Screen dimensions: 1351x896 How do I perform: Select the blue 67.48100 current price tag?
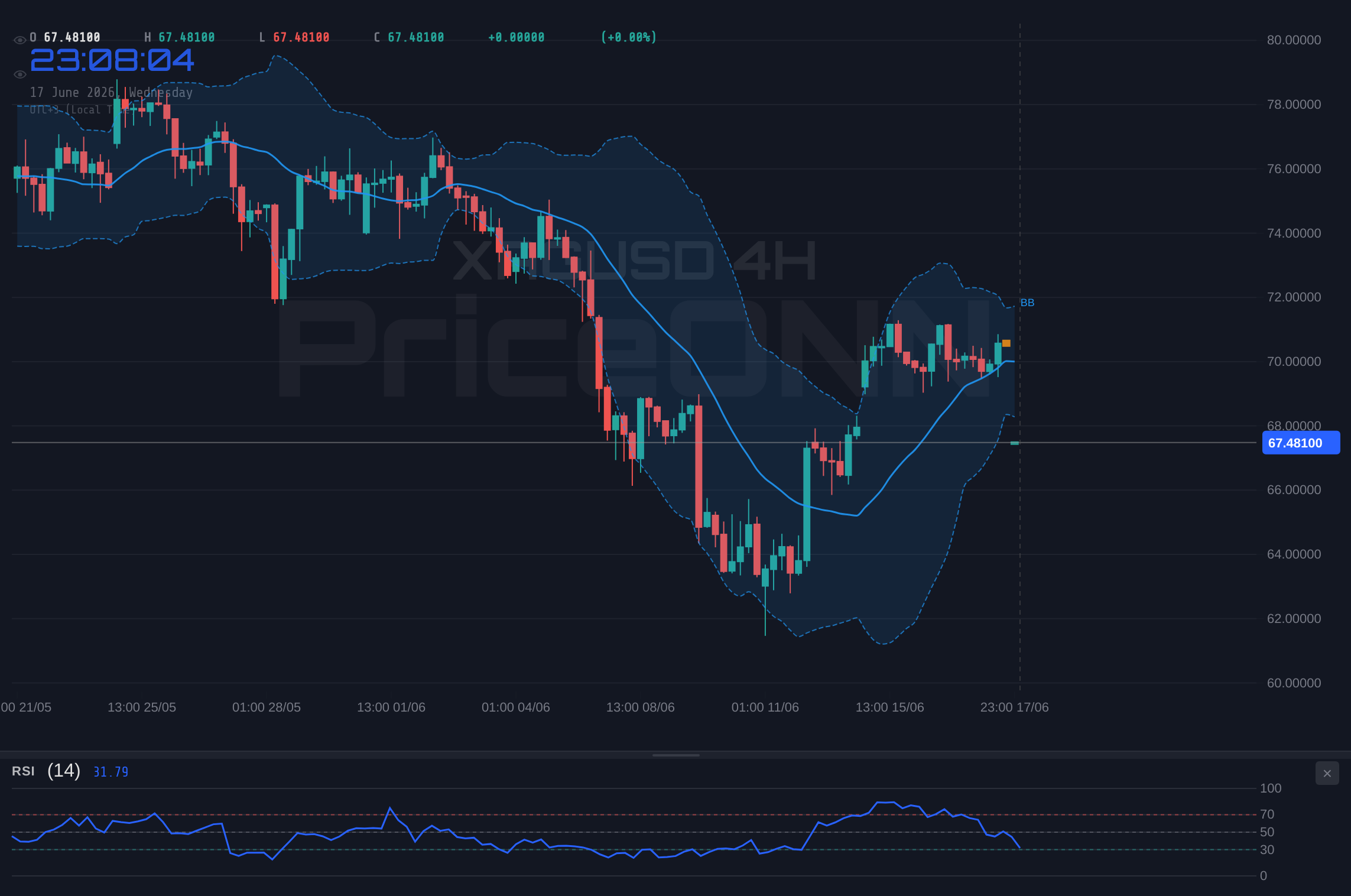pos(1301,443)
